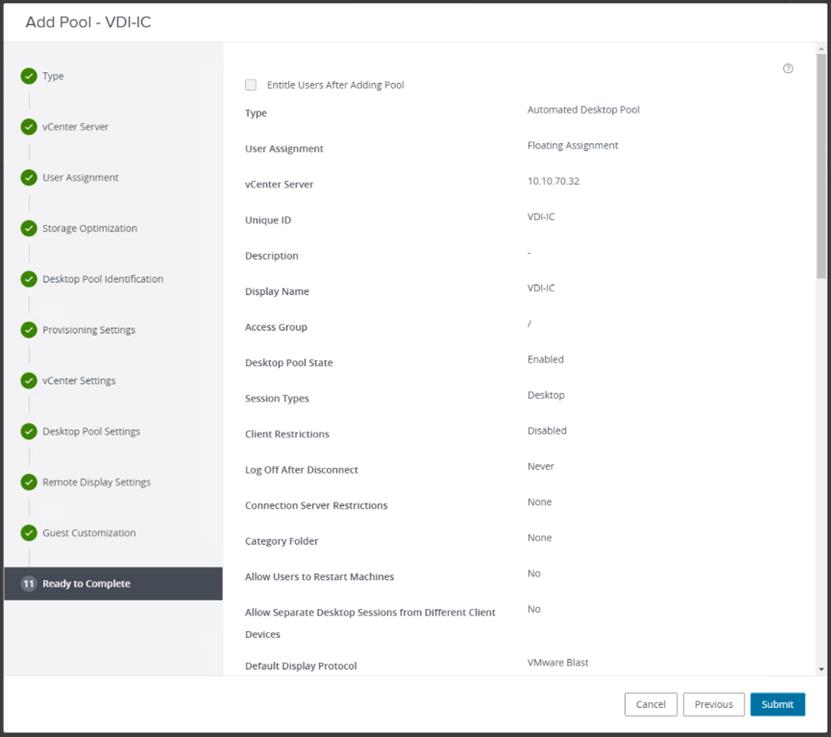Click the help question mark icon

point(788,69)
